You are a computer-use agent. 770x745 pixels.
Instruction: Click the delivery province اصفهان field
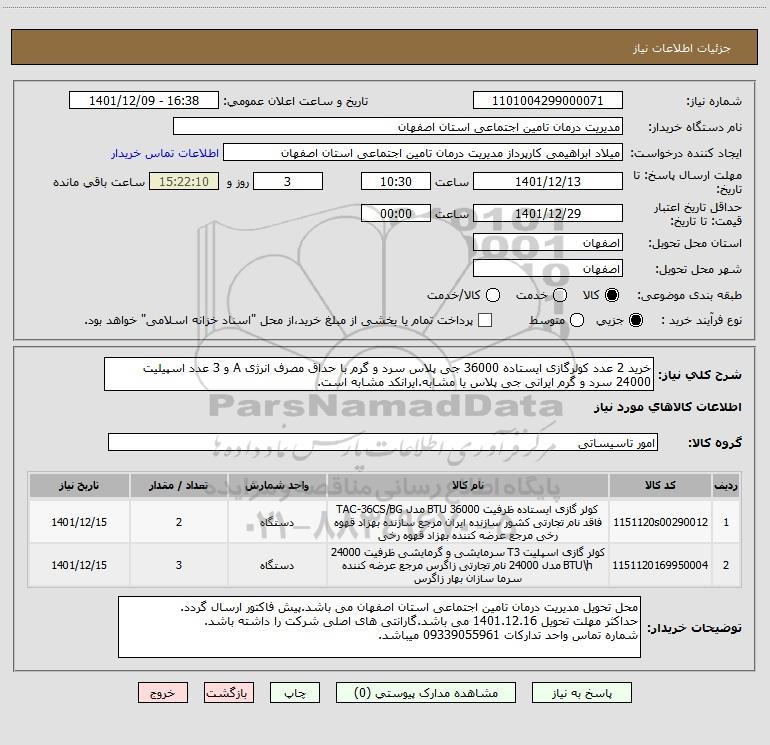click(548, 243)
